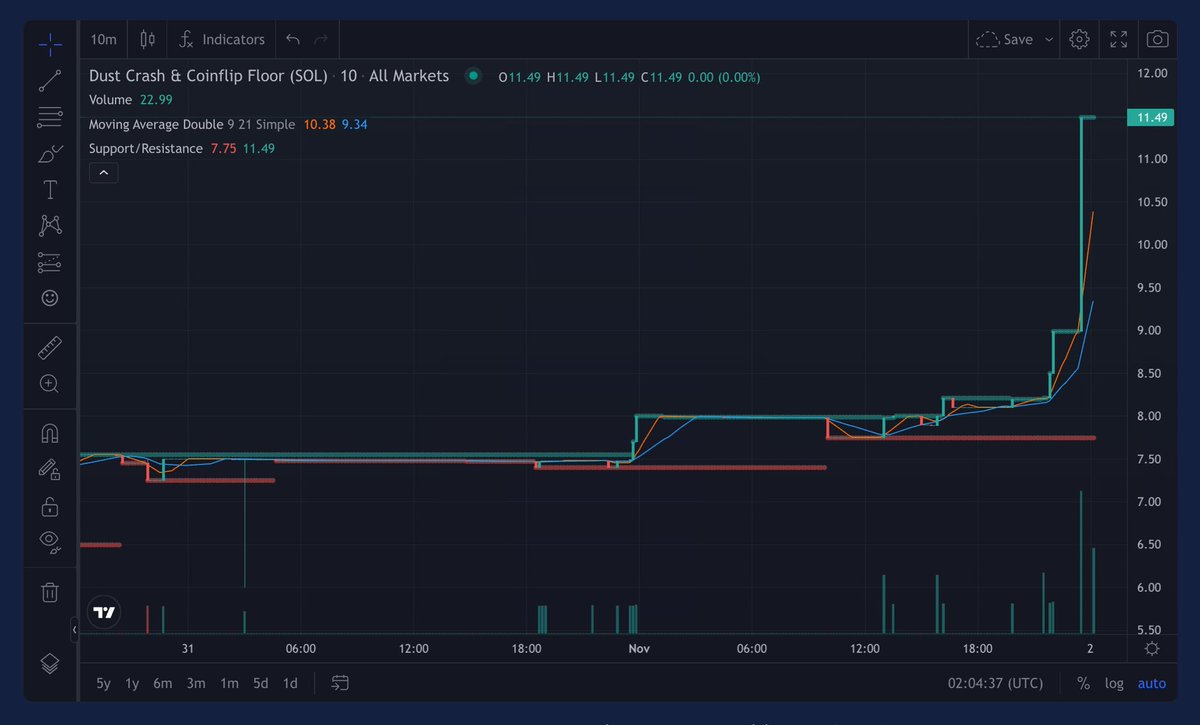Select the brush drawing tool
The height and width of the screenshot is (725, 1200).
point(50,154)
